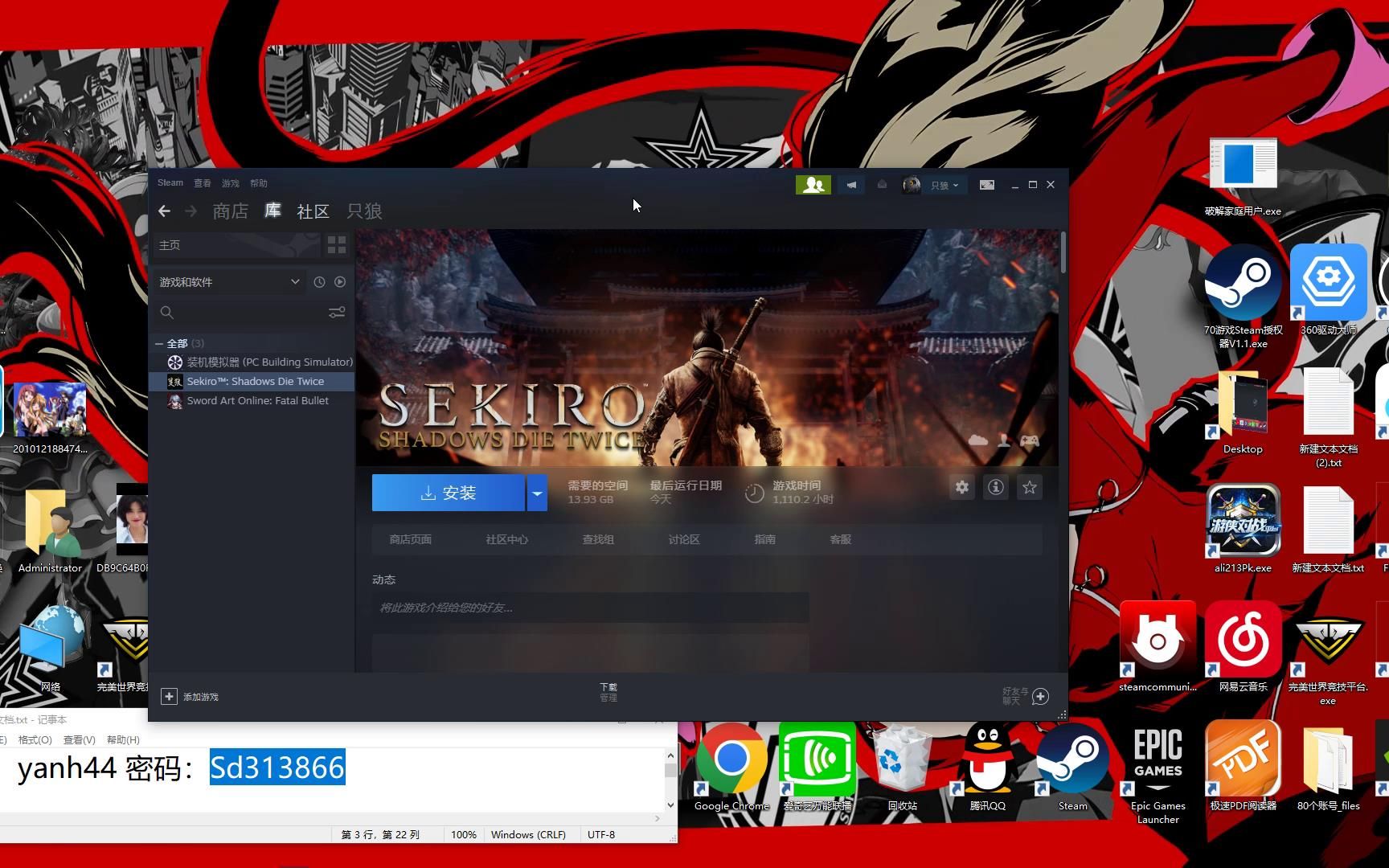Image resolution: width=1389 pixels, height=868 pixels.
Task: Click 添加游戏 plus icon
Action: point(169,697)
